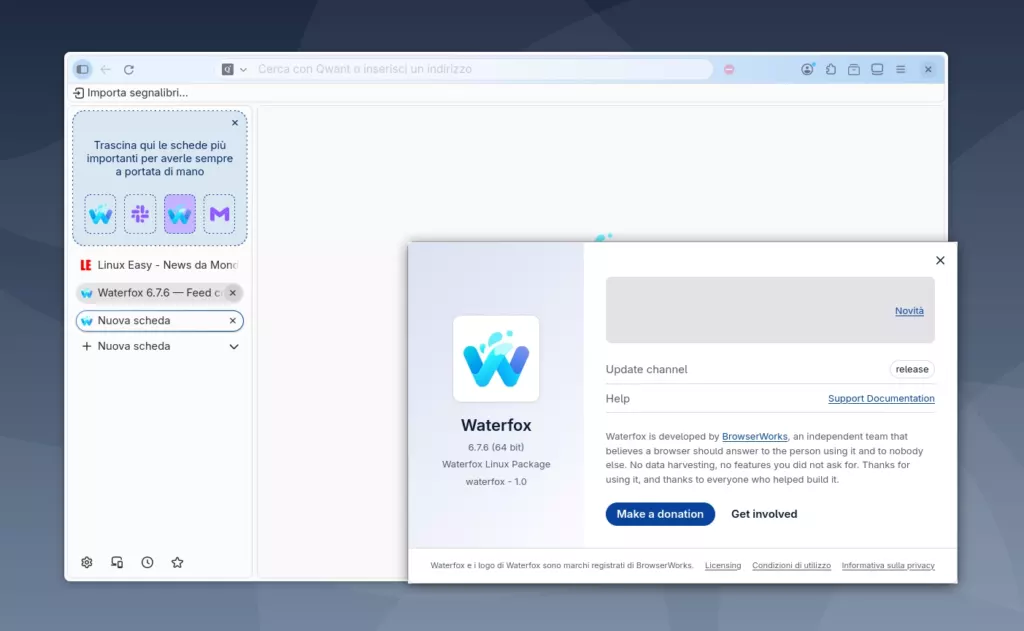Close the active Nuova scheda tab
The image size is (1024, 631).
[x=232, y=321]
